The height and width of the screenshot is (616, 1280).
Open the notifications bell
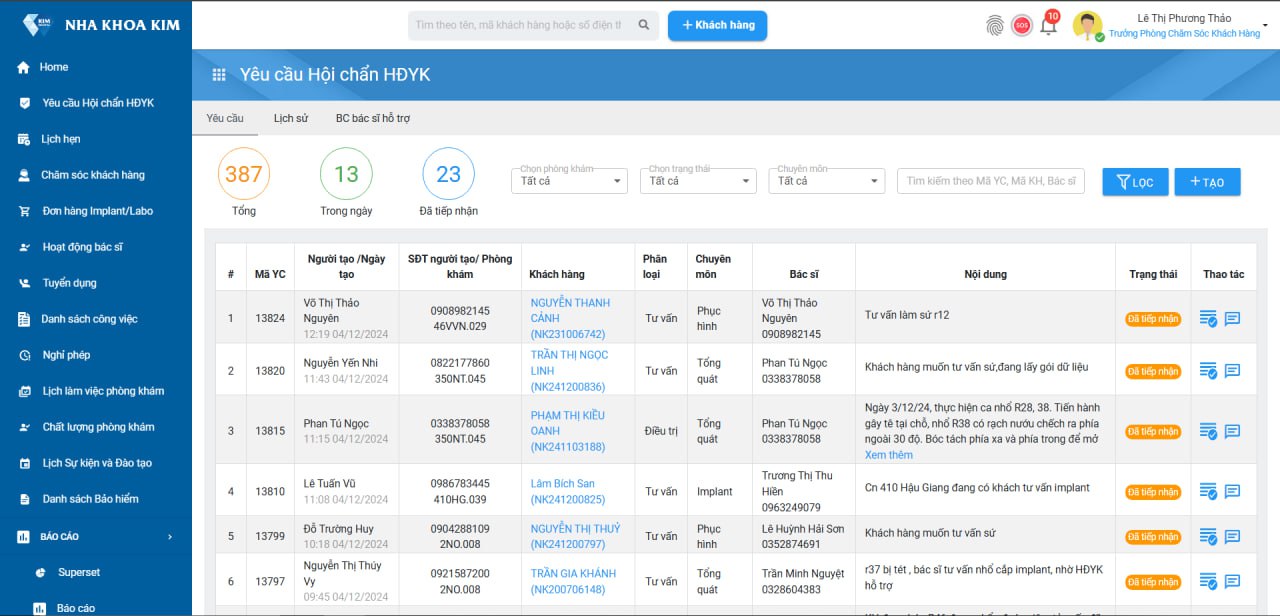tap(1048, 26)
